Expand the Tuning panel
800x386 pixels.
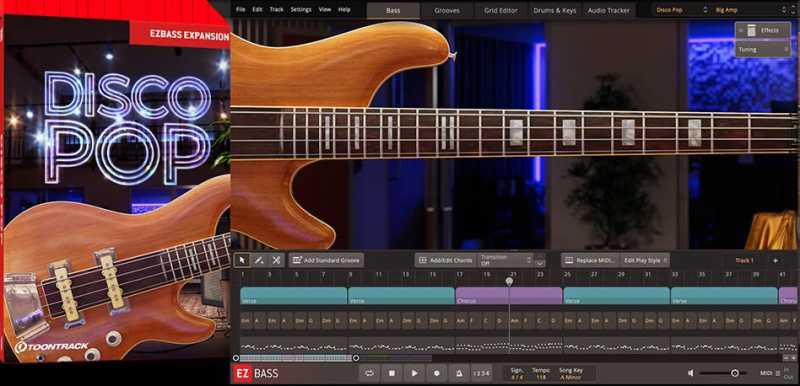tap(763, 49)
